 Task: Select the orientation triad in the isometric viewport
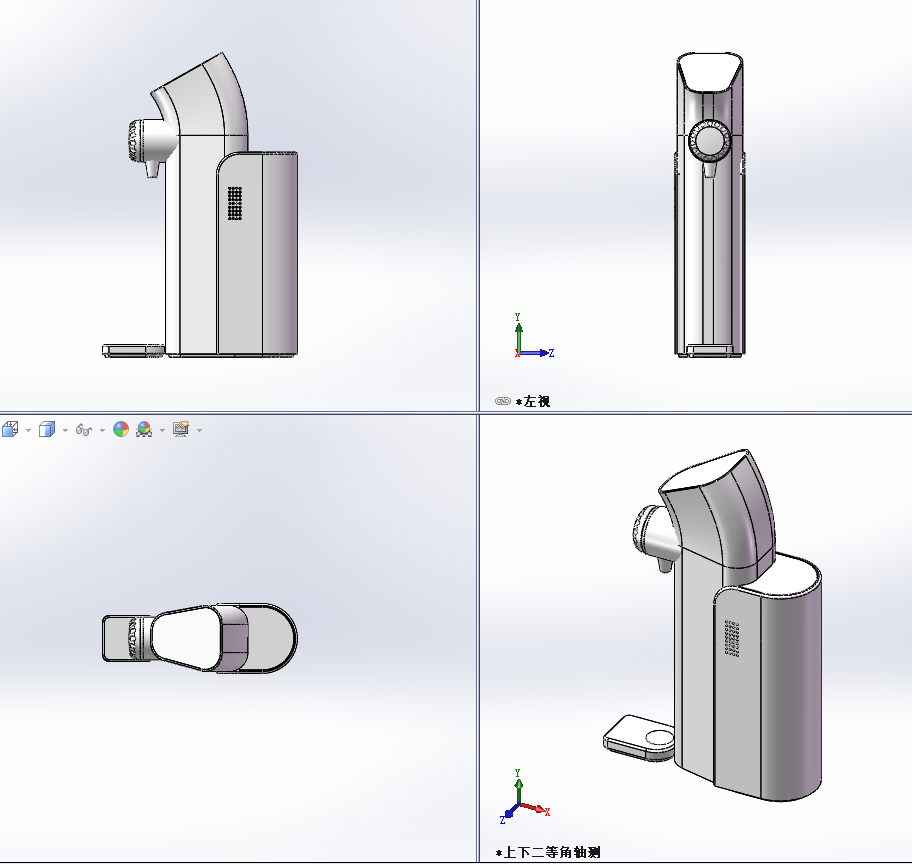coord(525,797)
